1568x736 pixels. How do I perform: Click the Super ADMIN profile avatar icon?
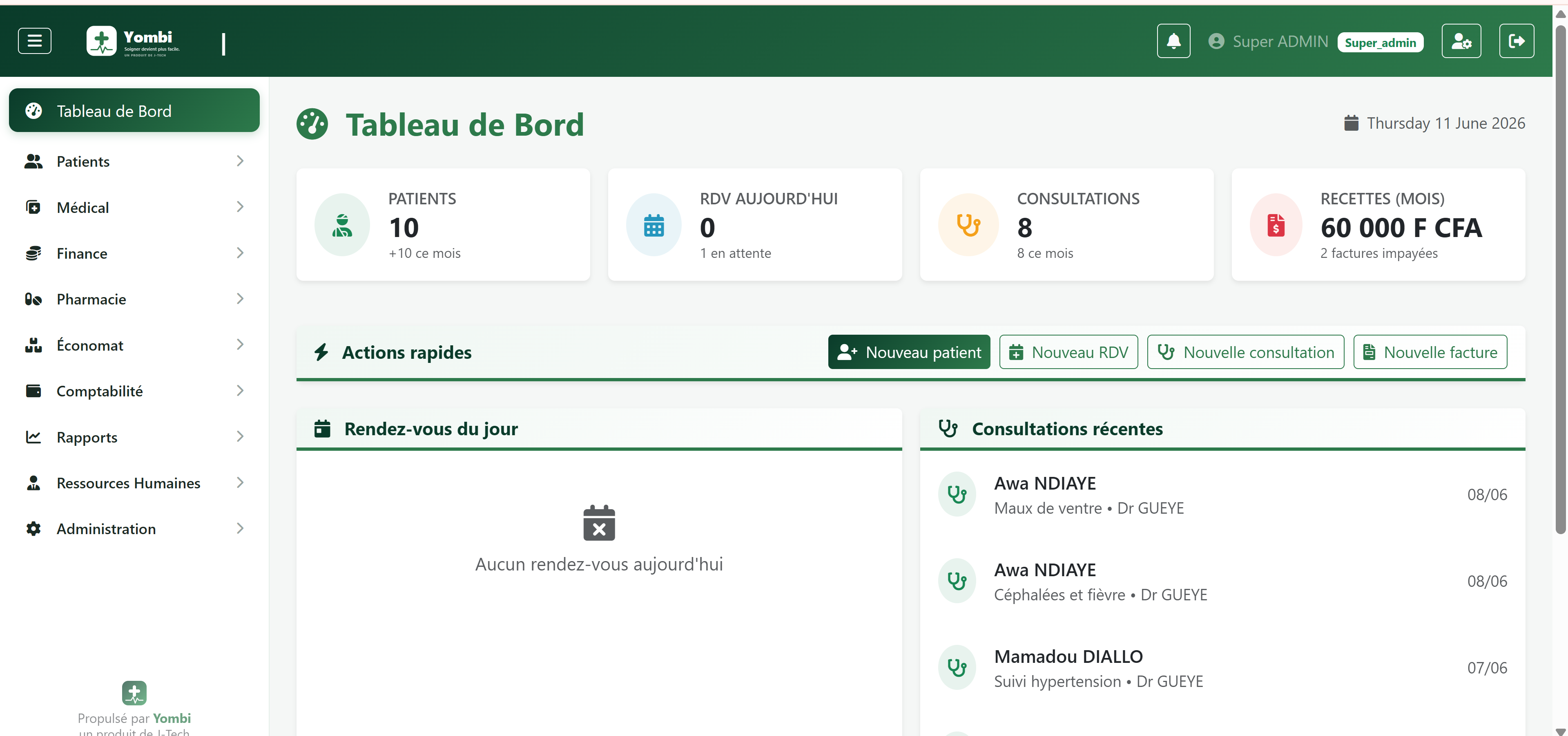[1216, 41]
